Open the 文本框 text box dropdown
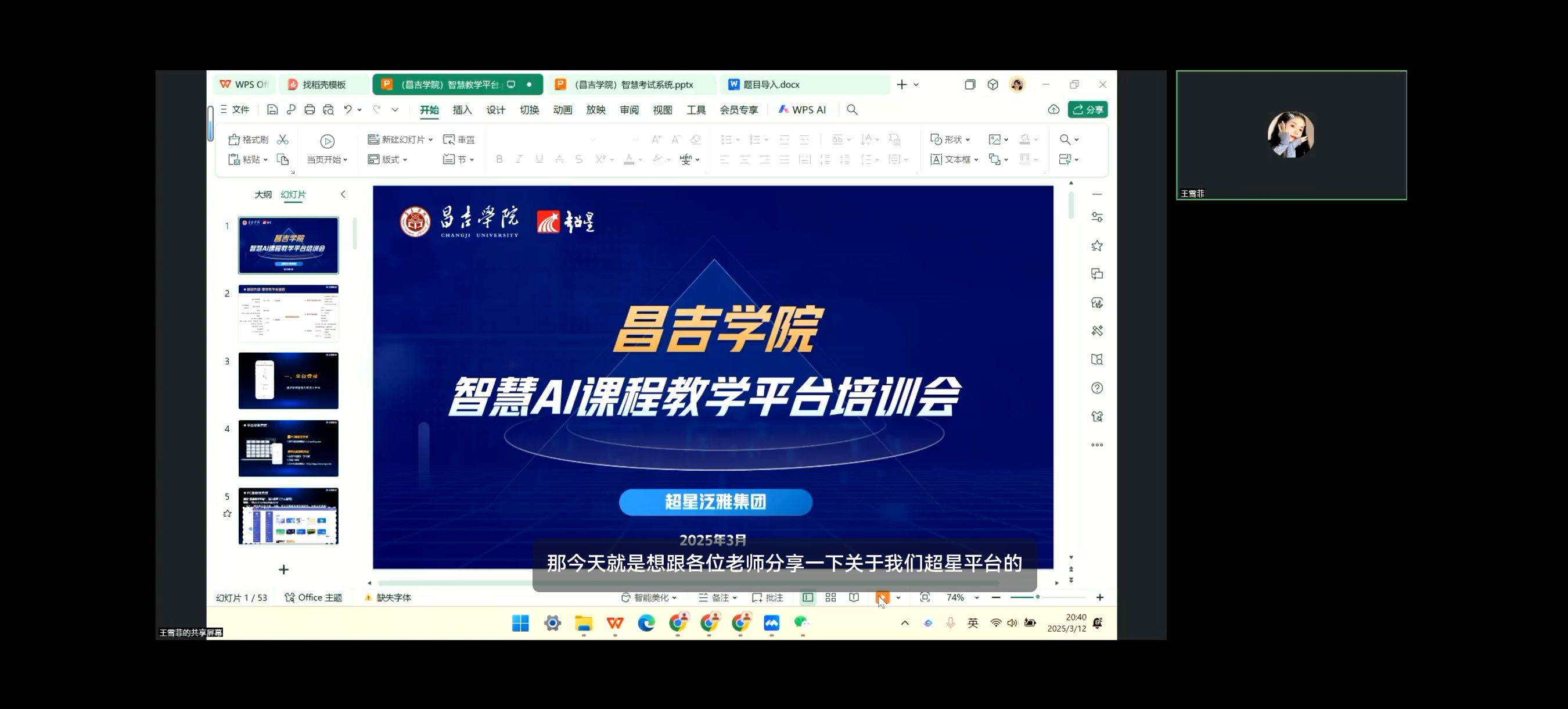The width and height of the screenshot is (1568, 709). pyautogui.click(x=976, y=160)
